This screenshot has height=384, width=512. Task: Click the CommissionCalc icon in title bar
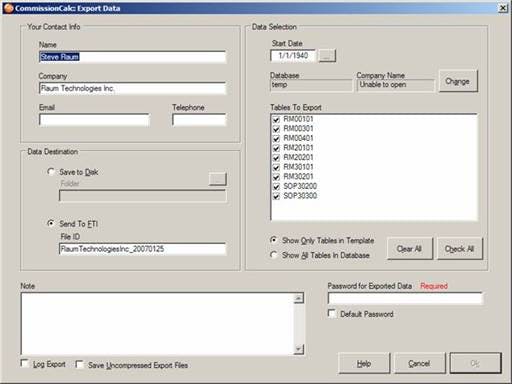8,8
